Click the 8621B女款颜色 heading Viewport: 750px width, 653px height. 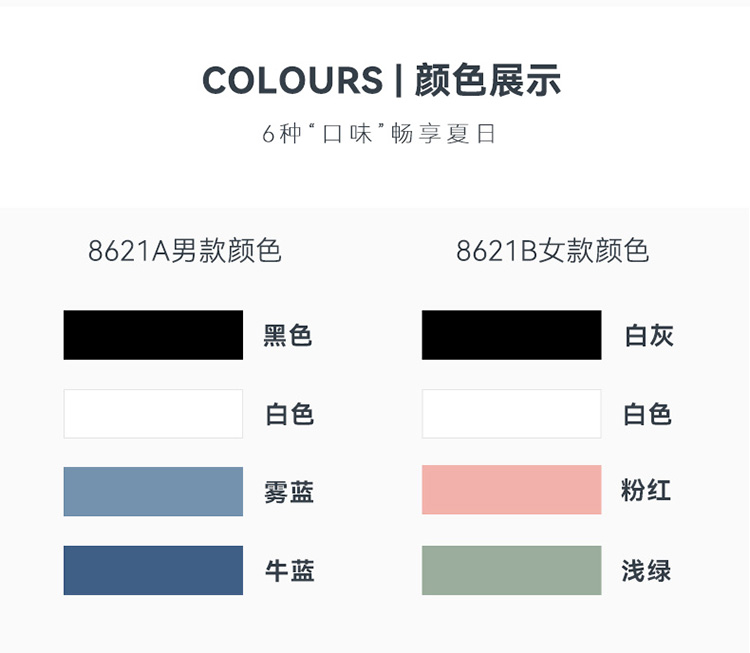(552, 250)
